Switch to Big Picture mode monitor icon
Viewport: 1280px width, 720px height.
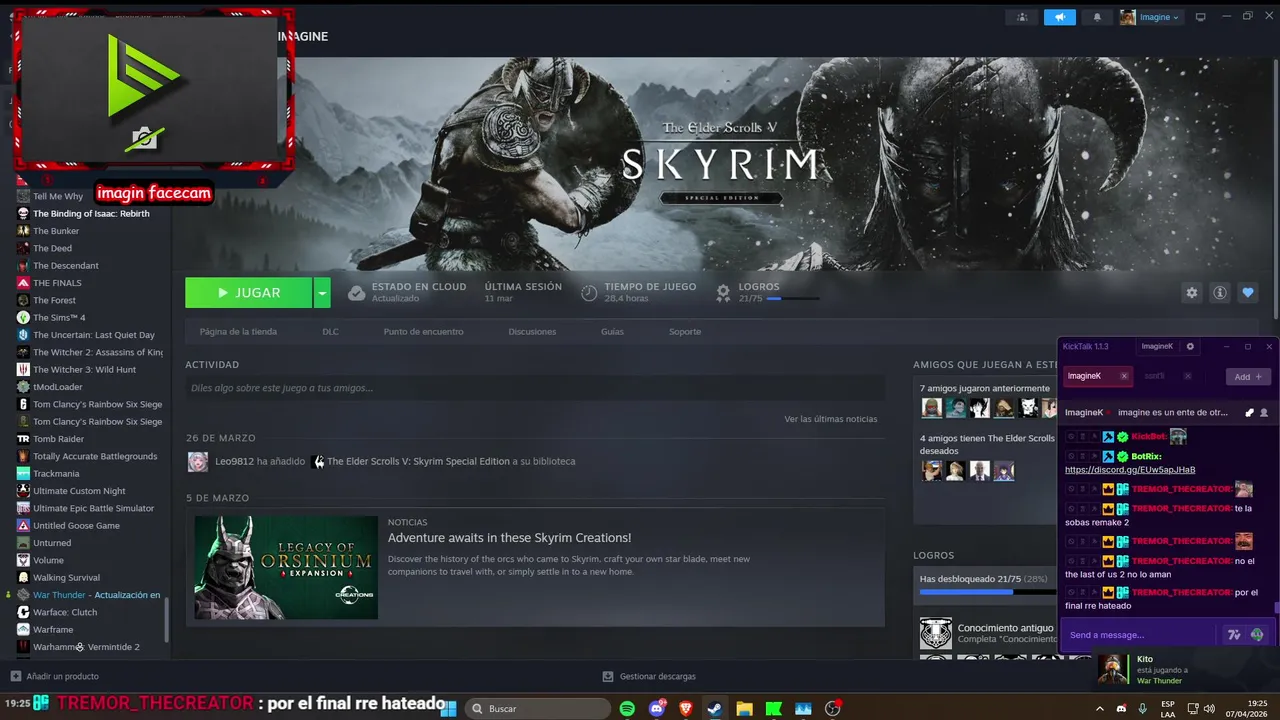pyautogui.click(x=1201, y=17)
